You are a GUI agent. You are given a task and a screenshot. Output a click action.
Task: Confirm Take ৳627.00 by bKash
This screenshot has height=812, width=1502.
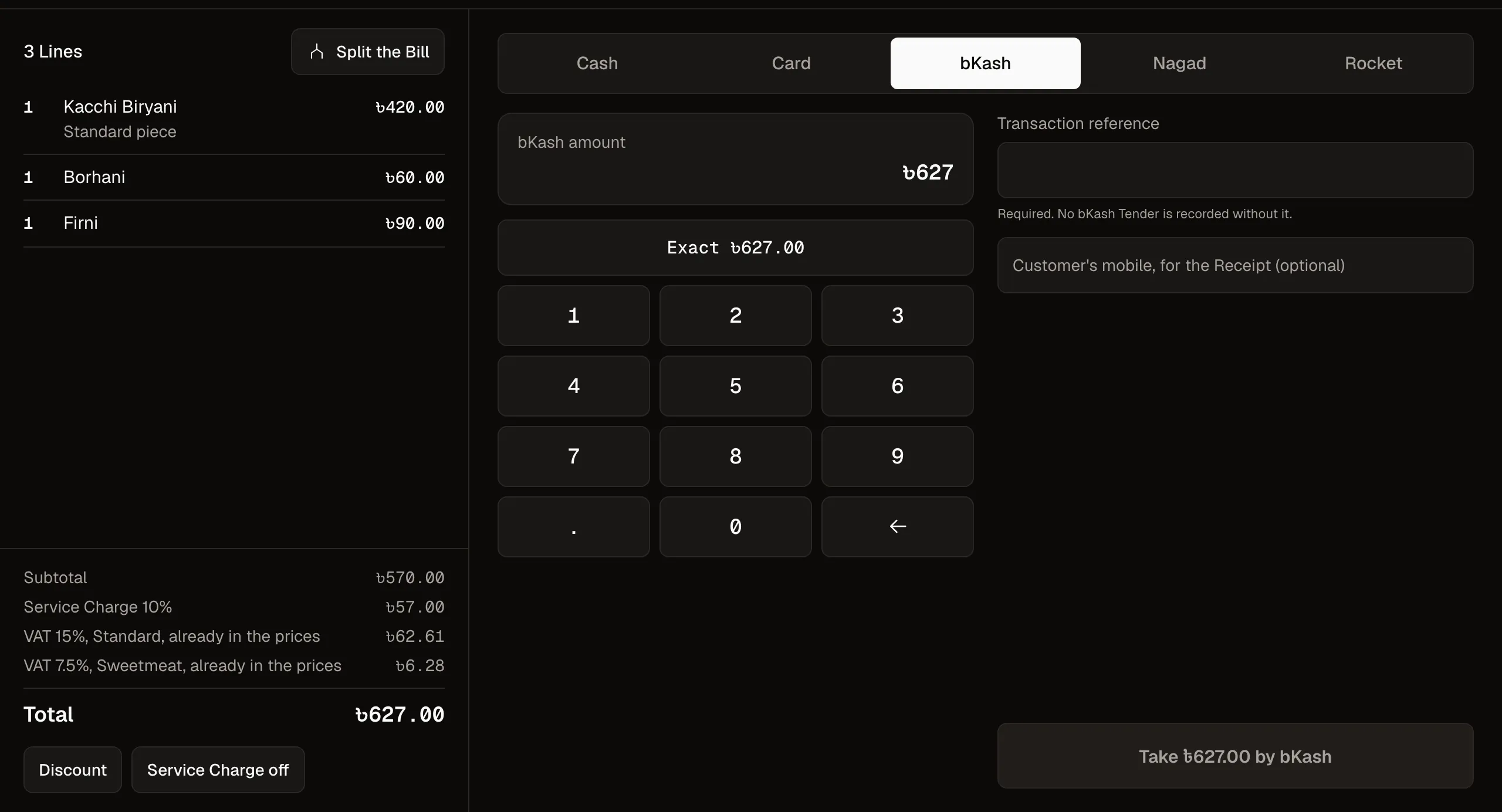[1235, 756]
